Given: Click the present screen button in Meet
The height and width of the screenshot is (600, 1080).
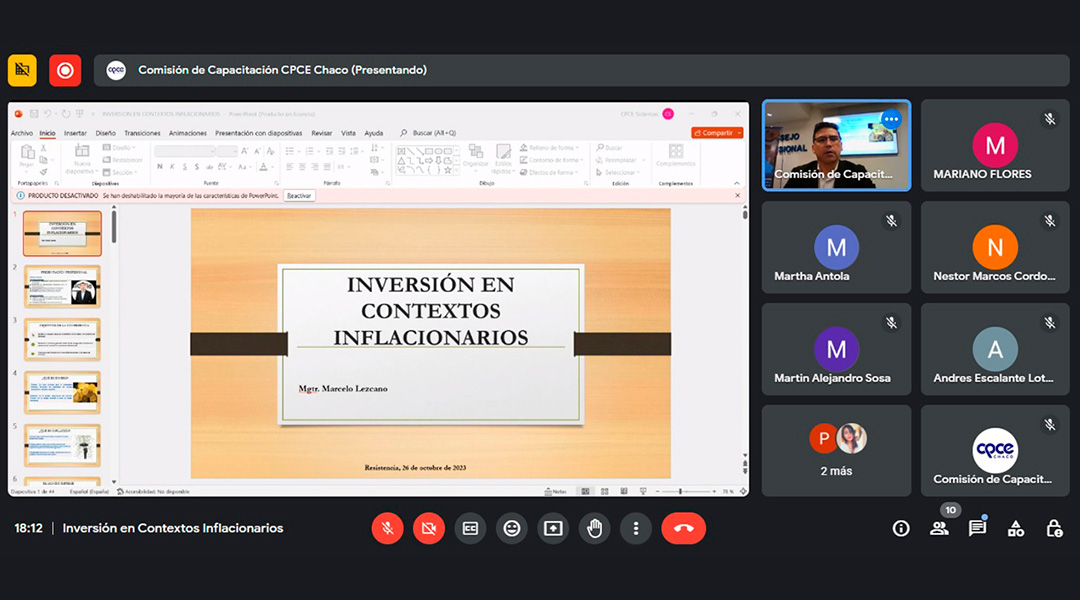Looking at the screenshot, I should 553,528.
